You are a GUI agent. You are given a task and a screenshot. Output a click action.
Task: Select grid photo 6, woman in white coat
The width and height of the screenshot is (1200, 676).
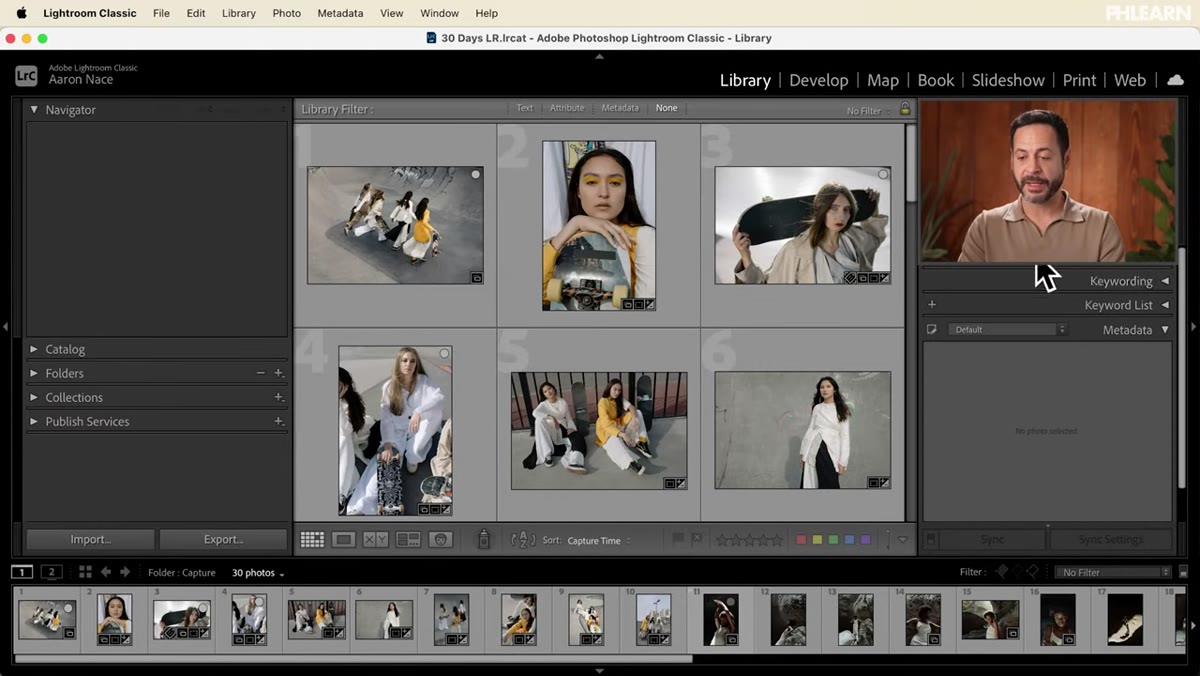pos(802,430)
